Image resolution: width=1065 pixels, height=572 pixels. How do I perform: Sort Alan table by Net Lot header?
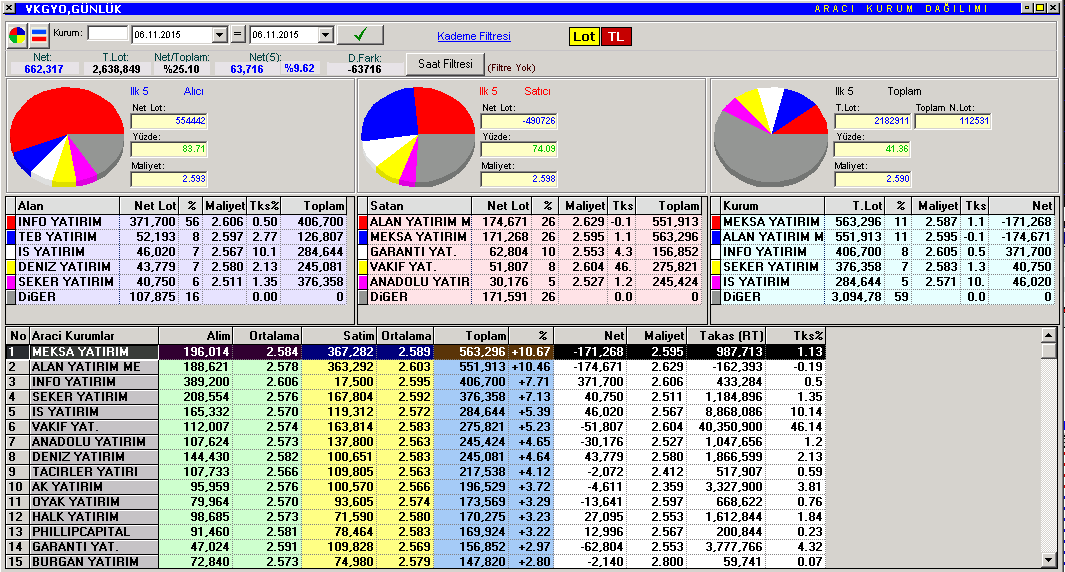(149, 206)
